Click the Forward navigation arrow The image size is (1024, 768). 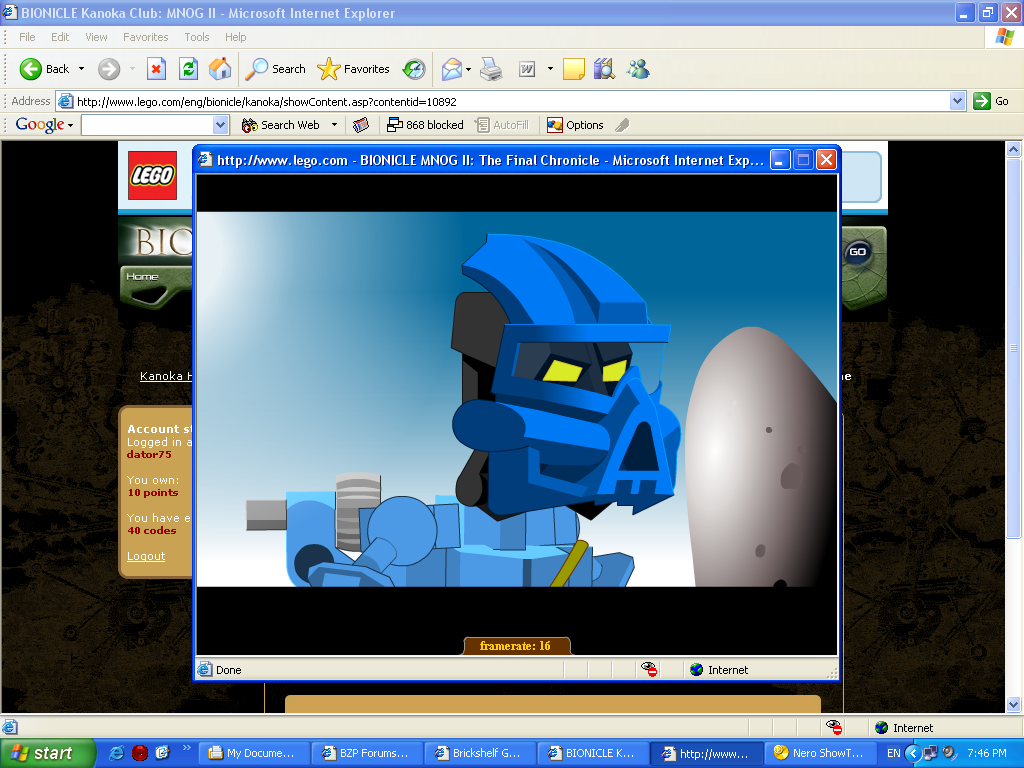109,69
